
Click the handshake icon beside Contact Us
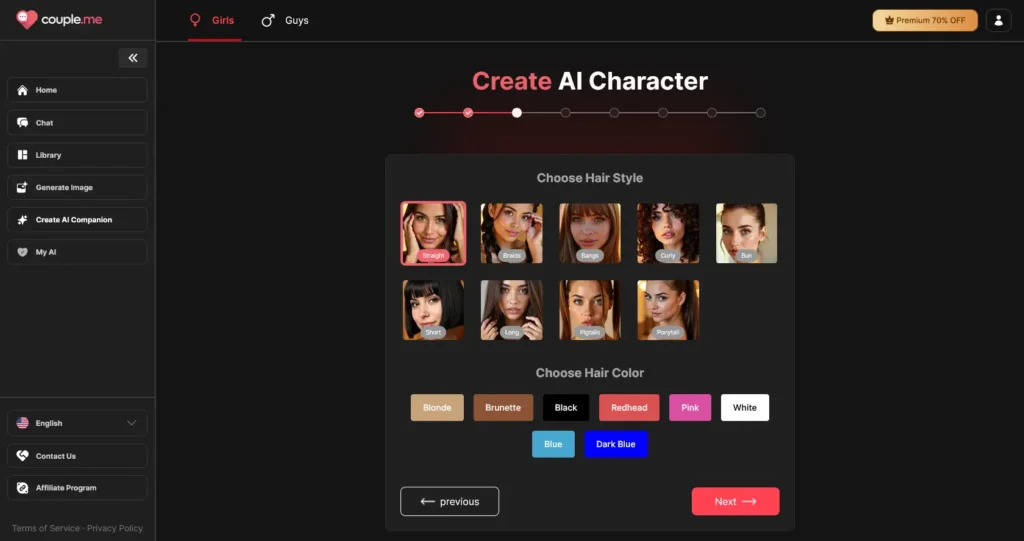coord(22,456)
